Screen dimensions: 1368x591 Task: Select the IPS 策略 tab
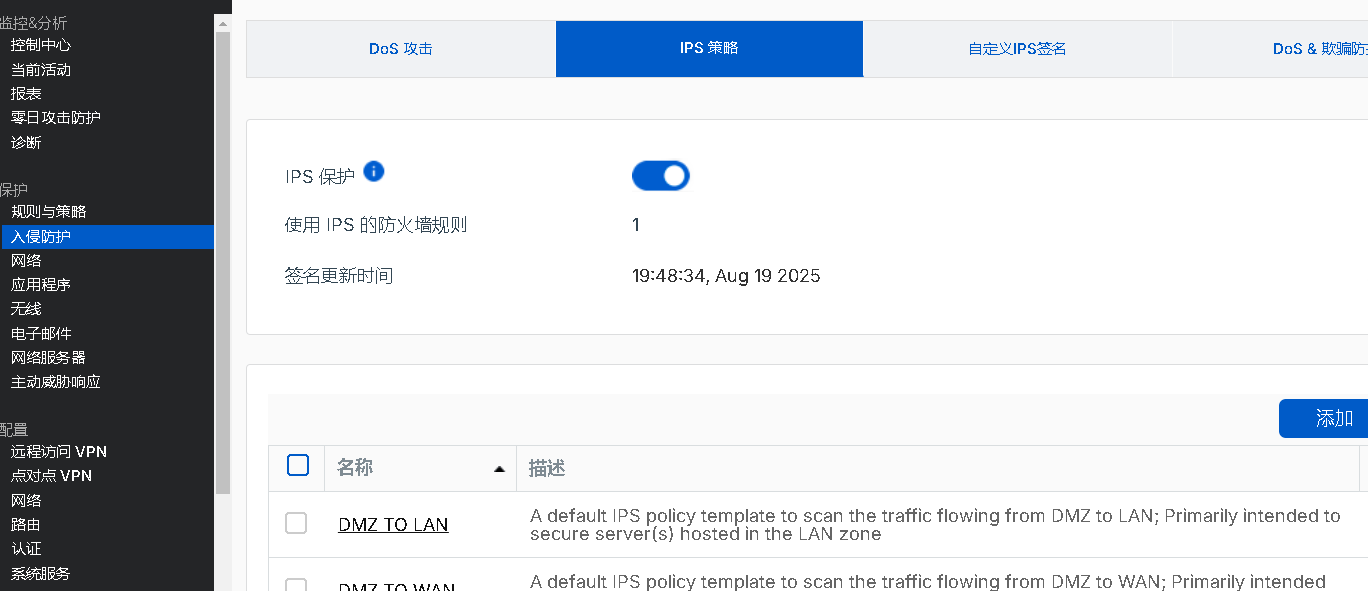click(709, 48)
